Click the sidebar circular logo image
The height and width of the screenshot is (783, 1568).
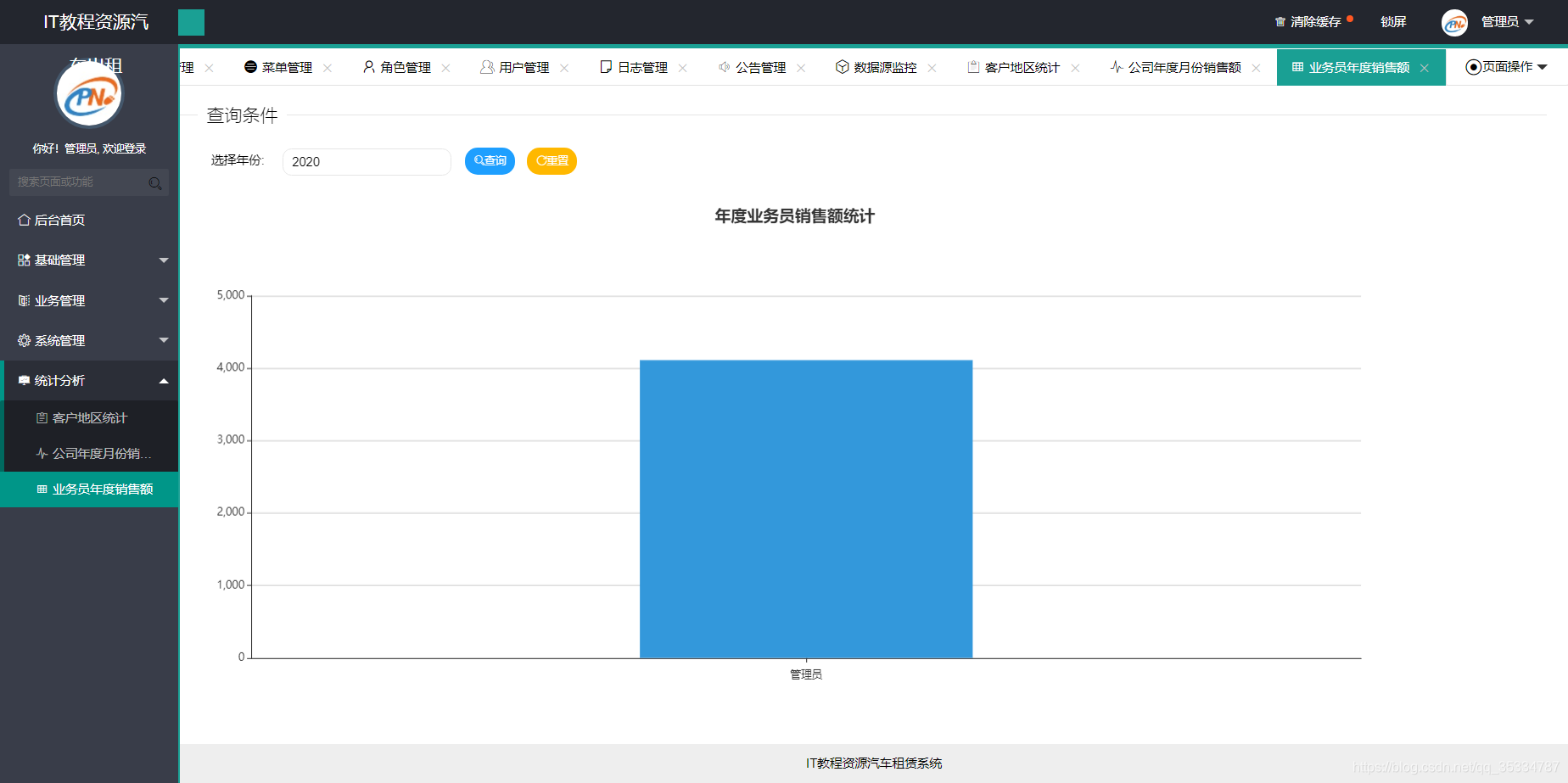click(x=89, y=94)
